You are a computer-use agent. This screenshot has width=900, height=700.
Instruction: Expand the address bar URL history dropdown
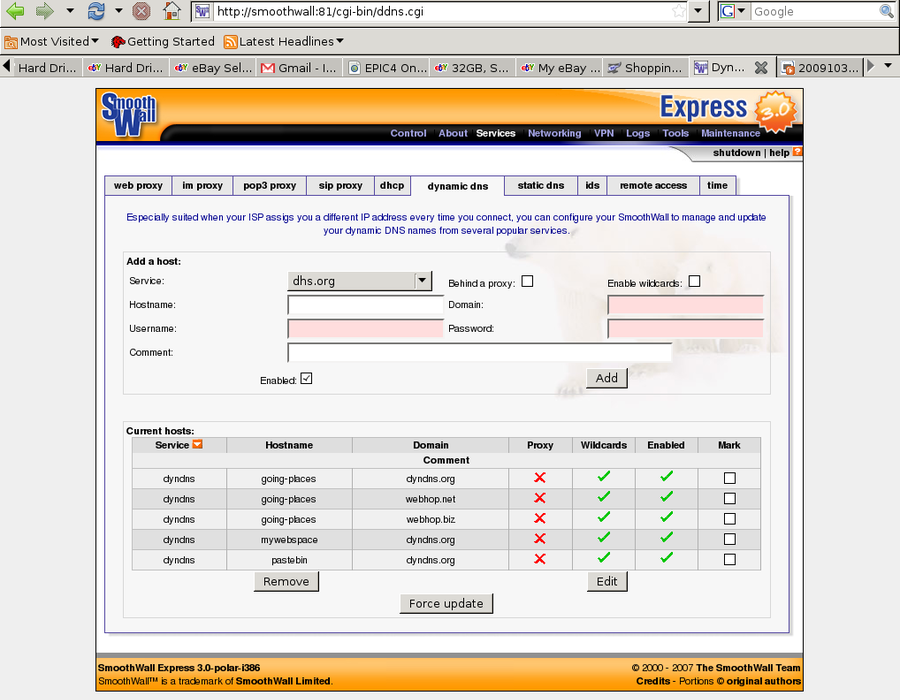pos(698,11)
